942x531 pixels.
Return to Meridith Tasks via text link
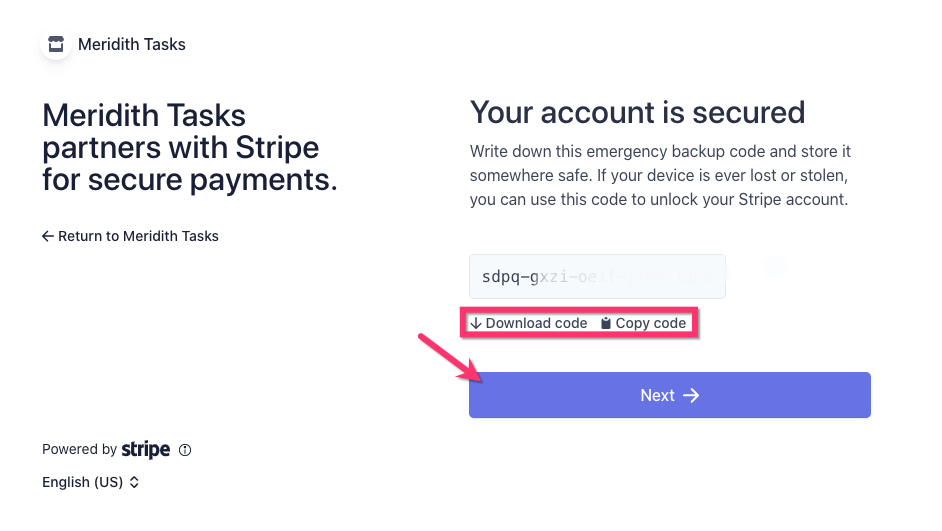(x=138, y=237)
